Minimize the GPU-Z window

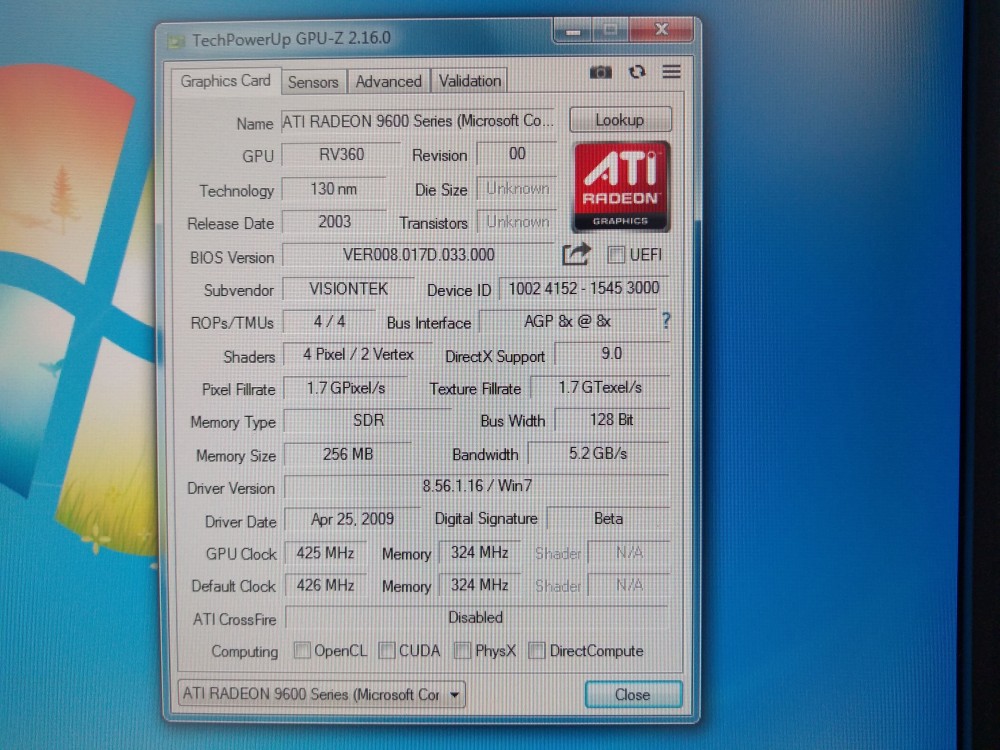pos(573,30)
